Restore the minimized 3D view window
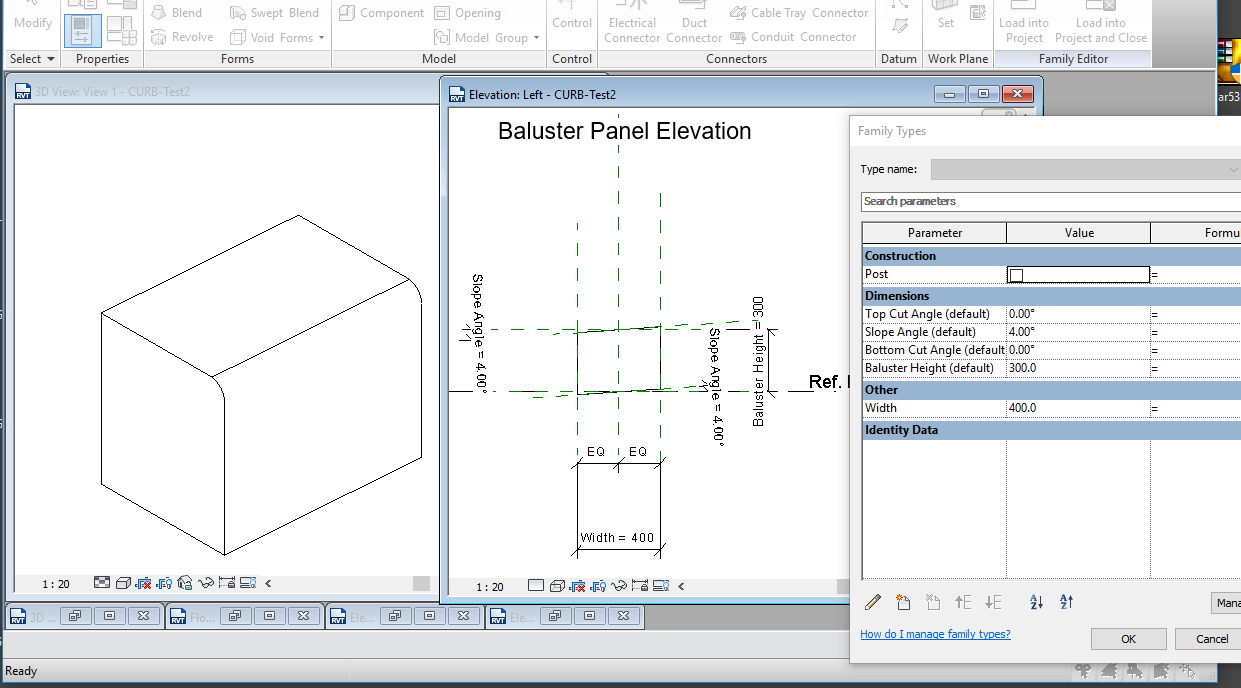This screenshot has width=1241, height=688. (75, 616)
